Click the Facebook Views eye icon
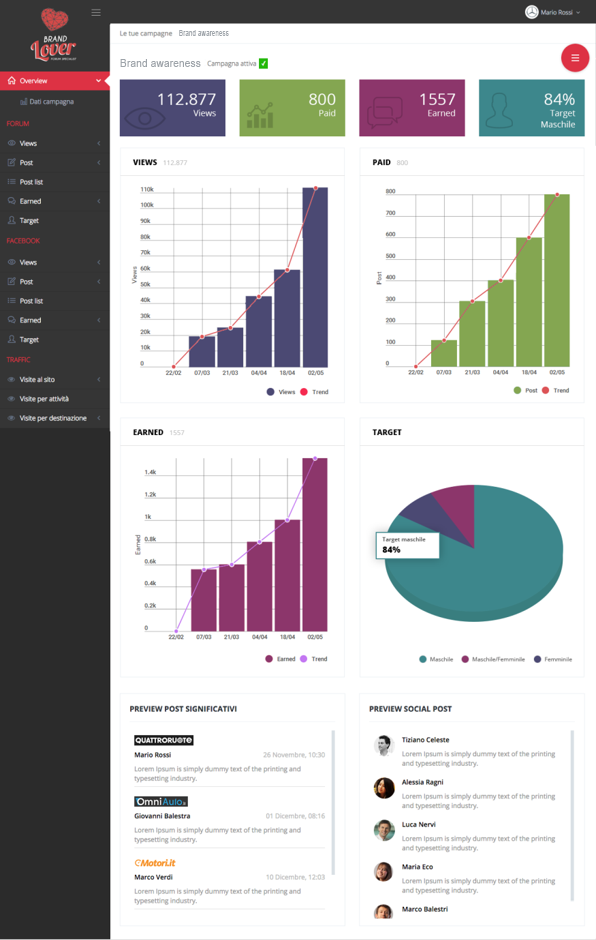This screenshot has width=596, height=940. [11, 262]
